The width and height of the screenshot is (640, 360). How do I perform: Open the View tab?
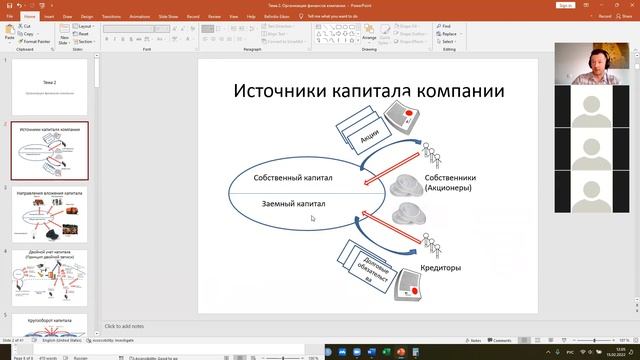point(233,16)
